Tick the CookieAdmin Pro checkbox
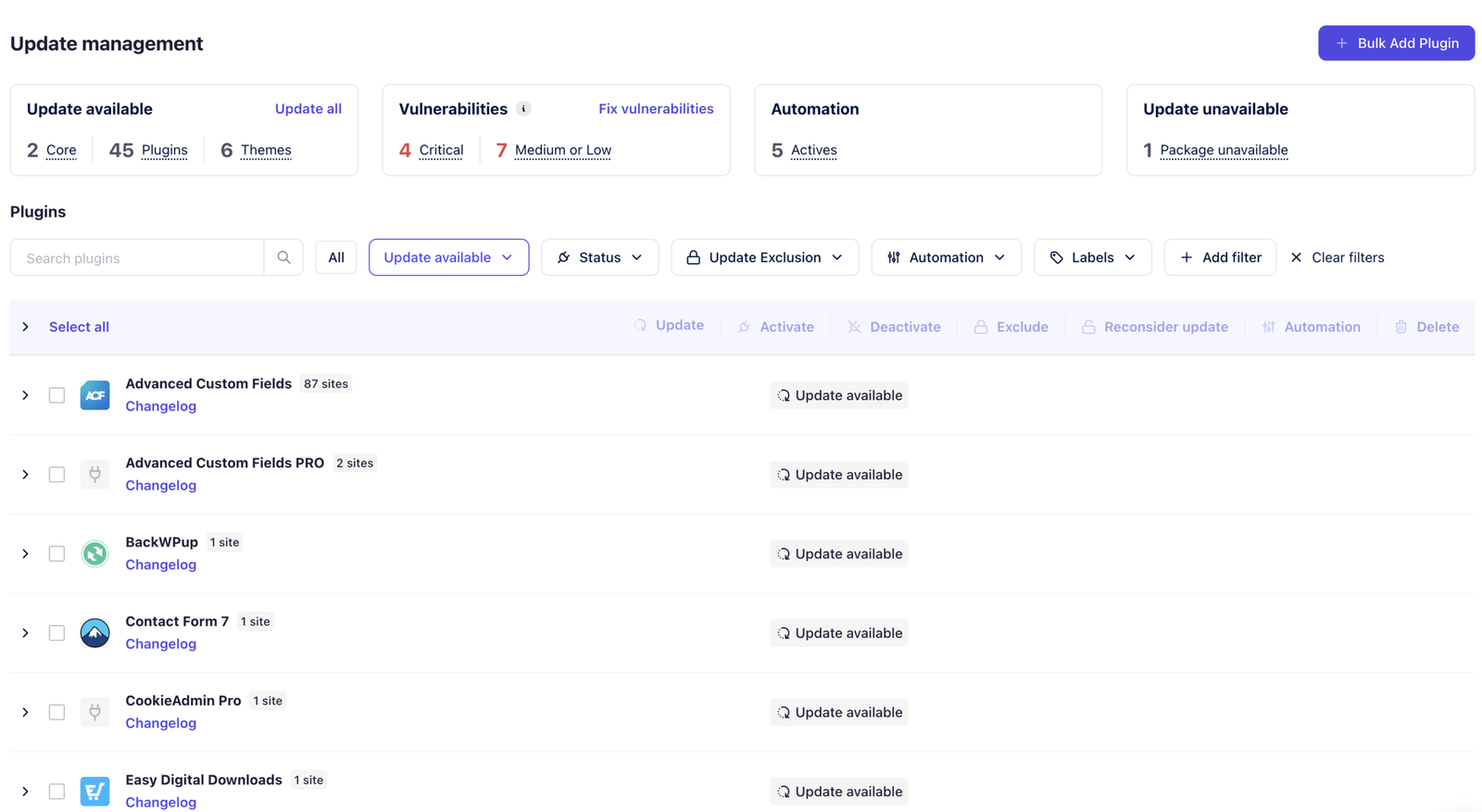The image size is (1482, 812). point(57,712)
